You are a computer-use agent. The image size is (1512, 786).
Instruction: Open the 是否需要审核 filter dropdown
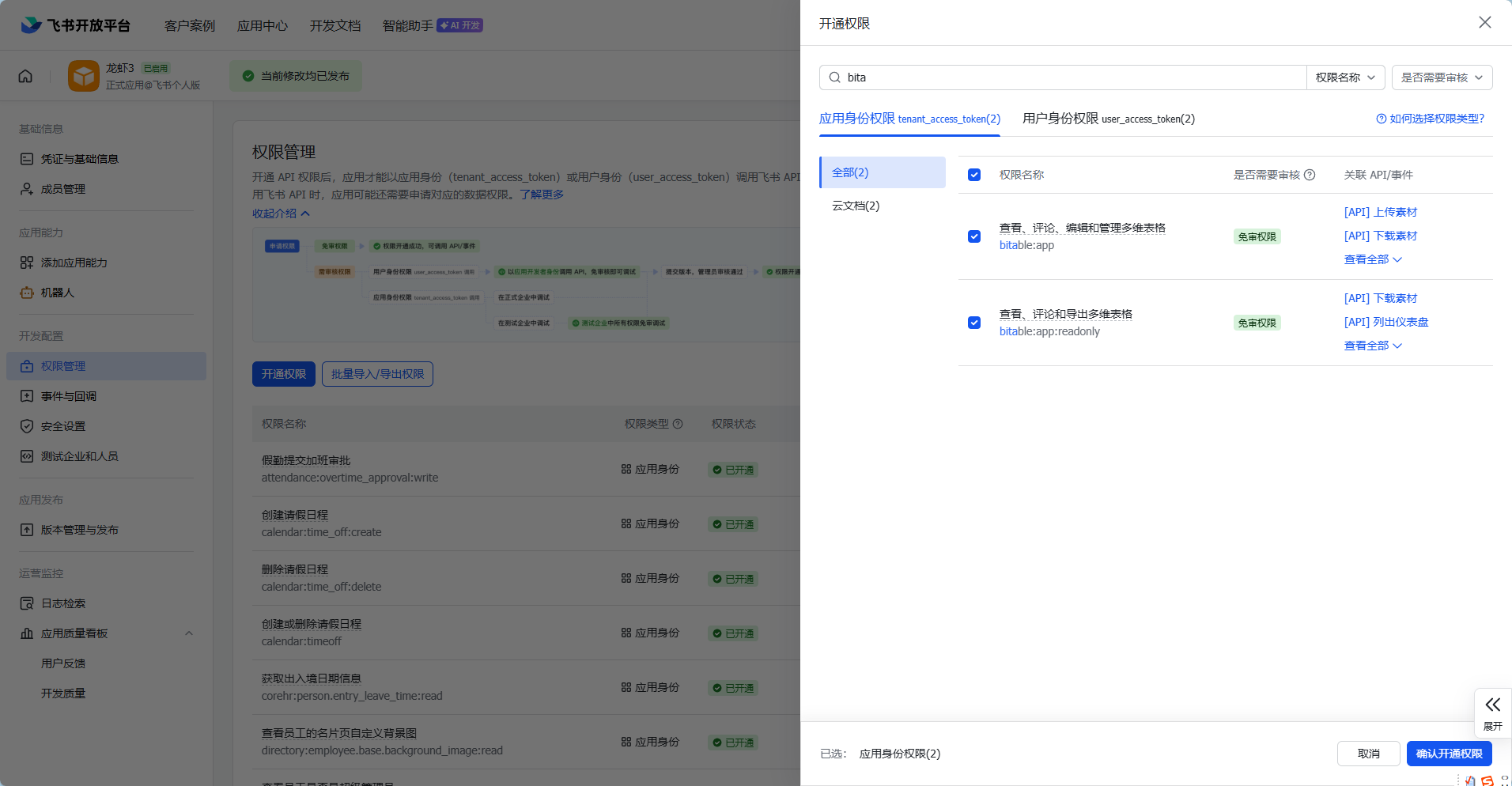click(x=1442, y=77)
